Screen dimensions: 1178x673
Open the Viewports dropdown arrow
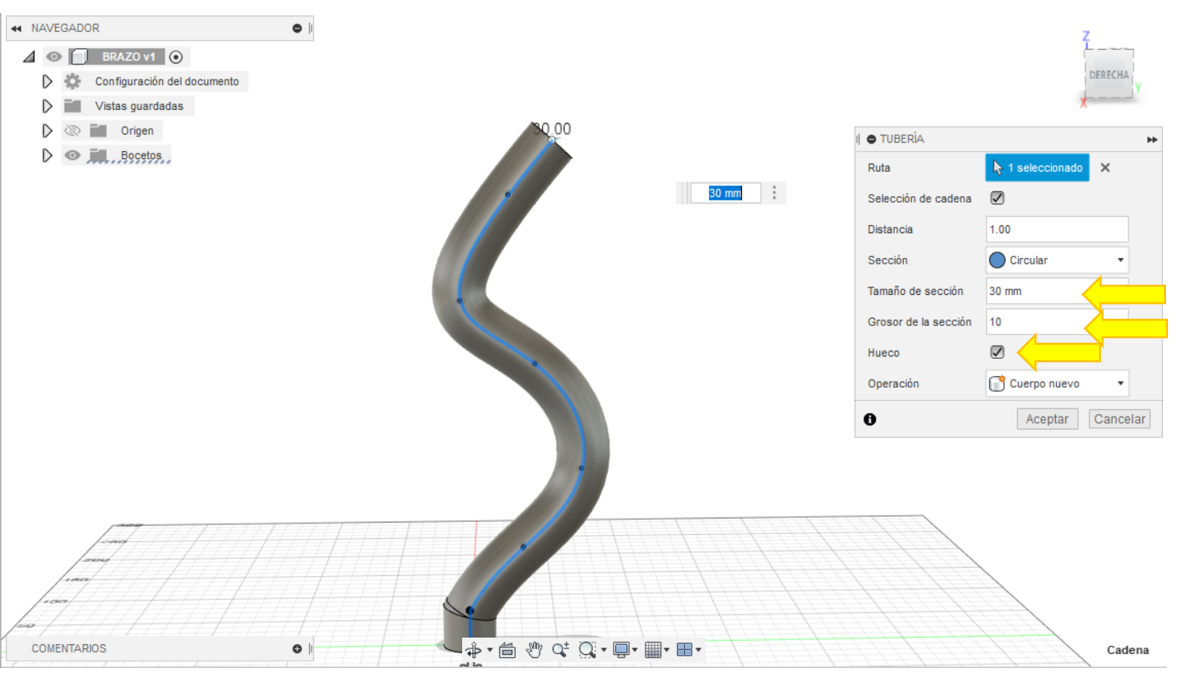click(x=699, y=650)
